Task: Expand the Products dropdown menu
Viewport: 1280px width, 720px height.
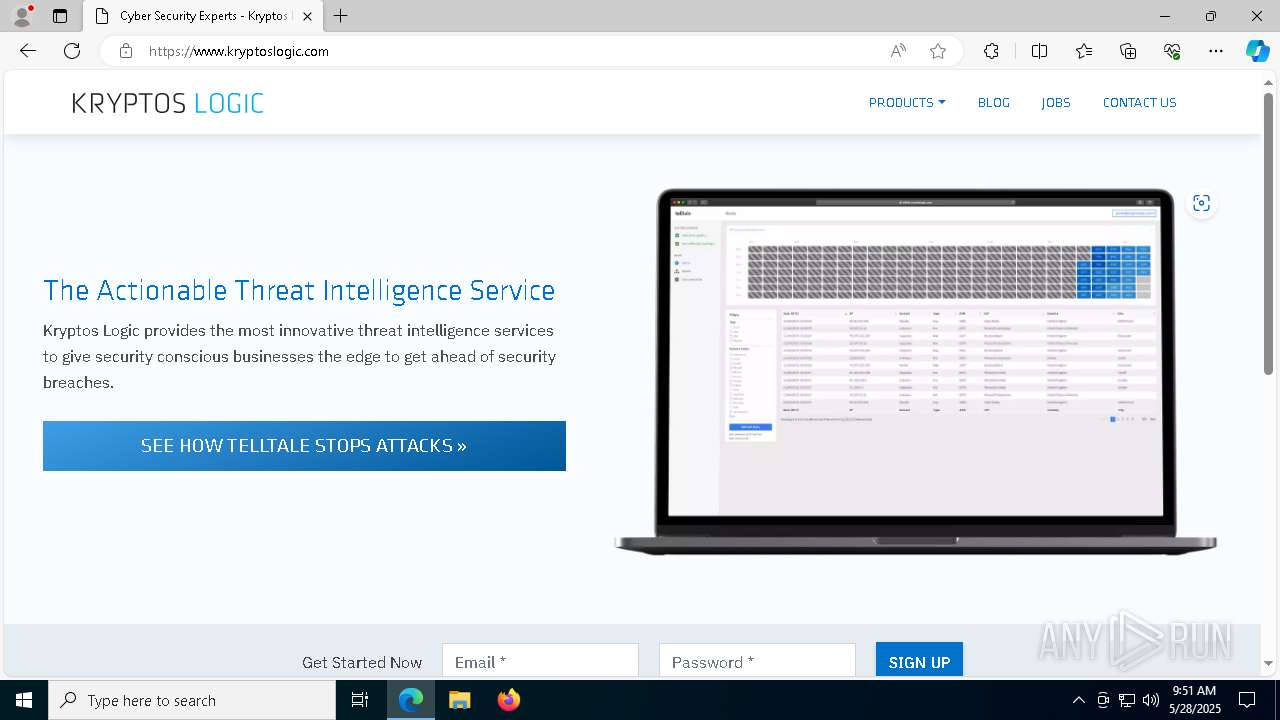Action: click(907, 103)
